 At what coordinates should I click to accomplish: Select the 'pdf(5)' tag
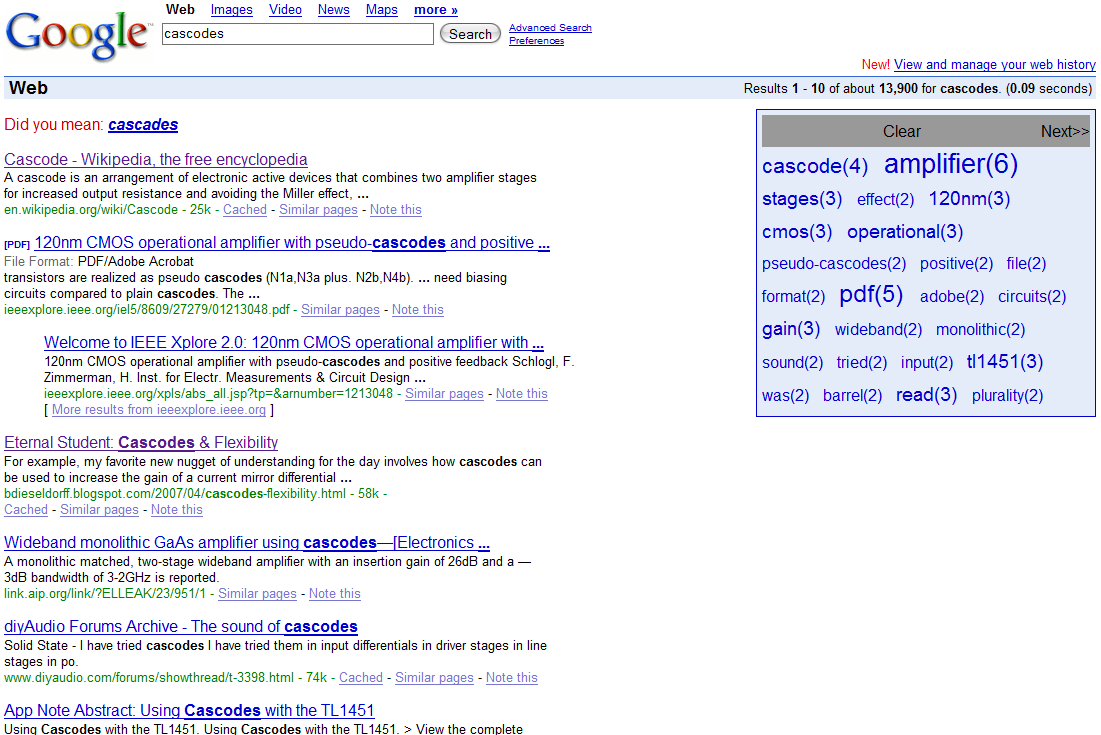pyautogui.click(x=871, y=295)
